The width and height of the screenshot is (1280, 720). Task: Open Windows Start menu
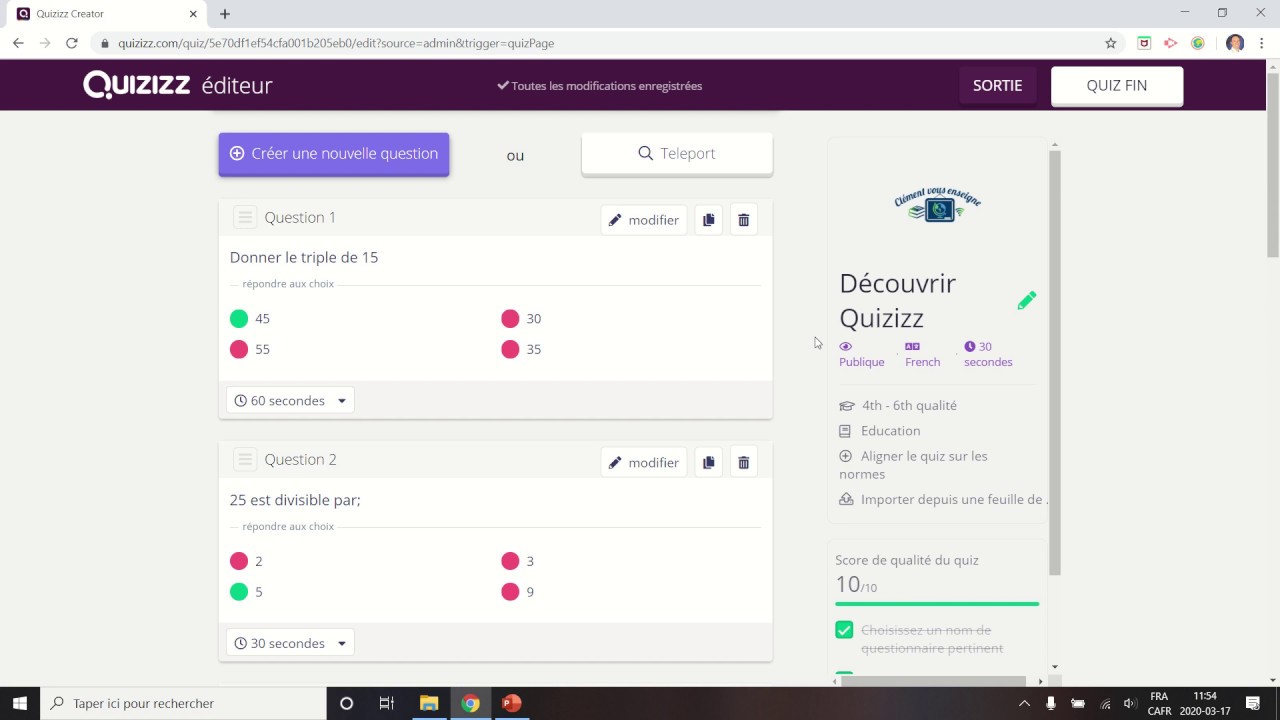(x=20, y=703)
